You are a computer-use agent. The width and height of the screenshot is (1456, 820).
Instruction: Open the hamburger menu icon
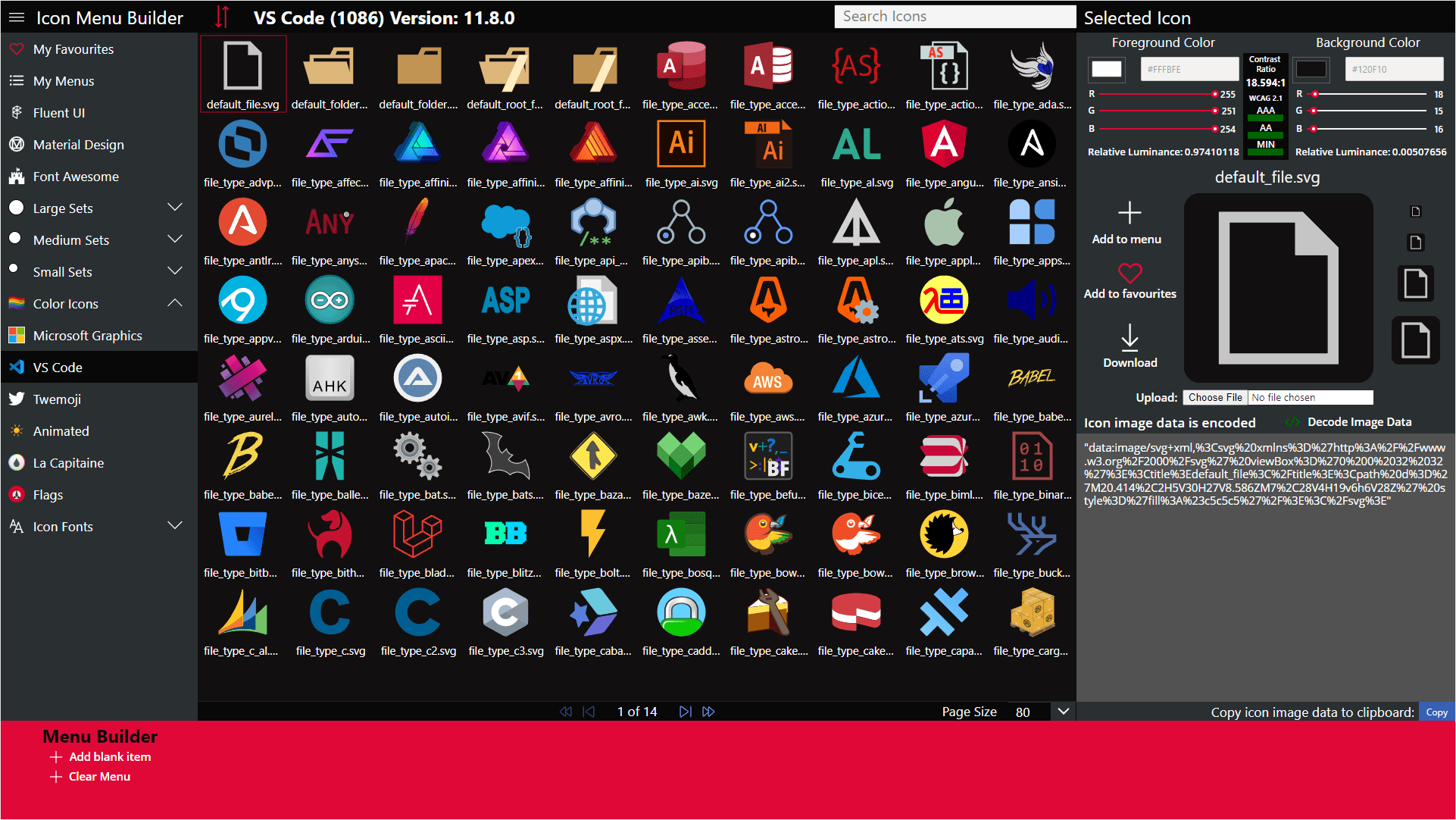pyautogui.click(x=17, y=17)
